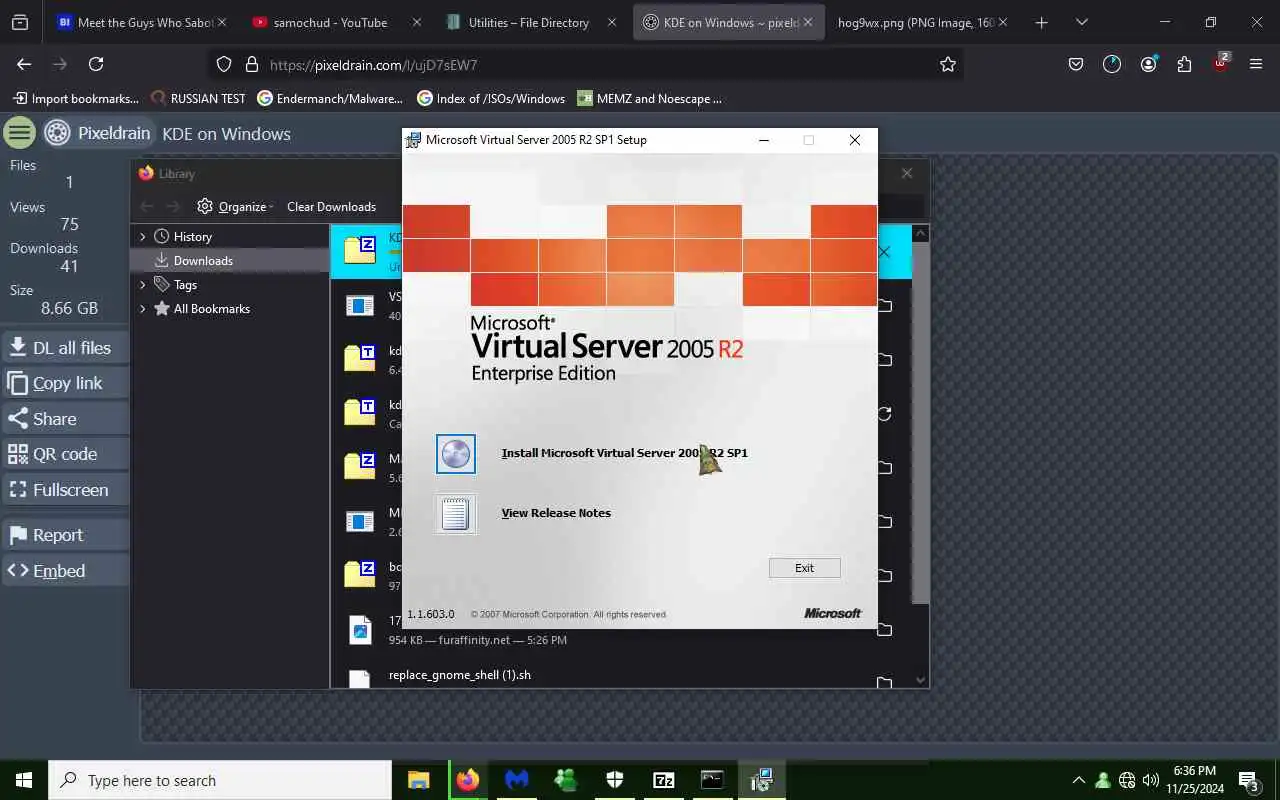Open the Embed option
Viewport: 1280px width, 800px height.
click(65, 571)
